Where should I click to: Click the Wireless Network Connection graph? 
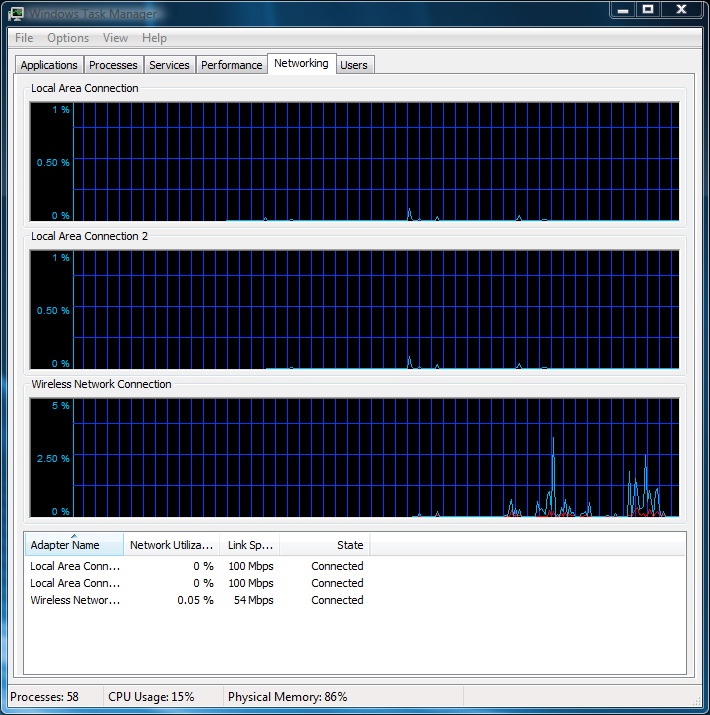[x=375, y=458]
